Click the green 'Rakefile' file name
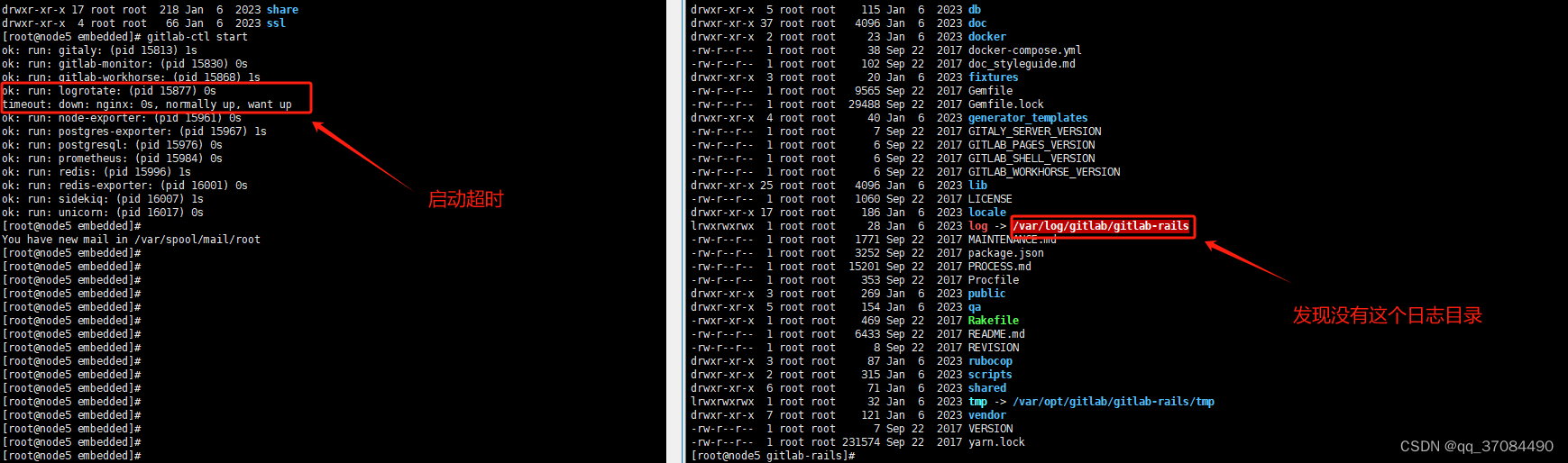 (x=994, y=321)
